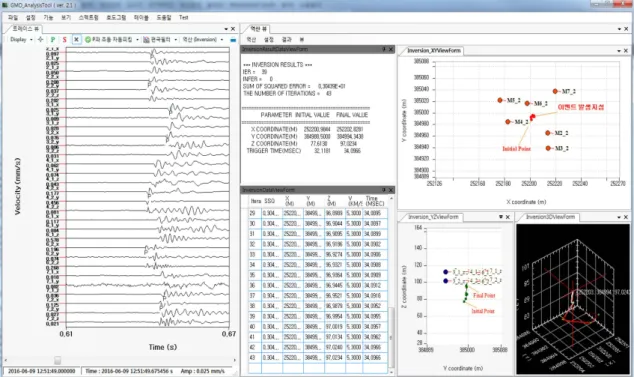634x377 pixels.
Task: Click the red S-wave pick icon
Action: point(64,40)
